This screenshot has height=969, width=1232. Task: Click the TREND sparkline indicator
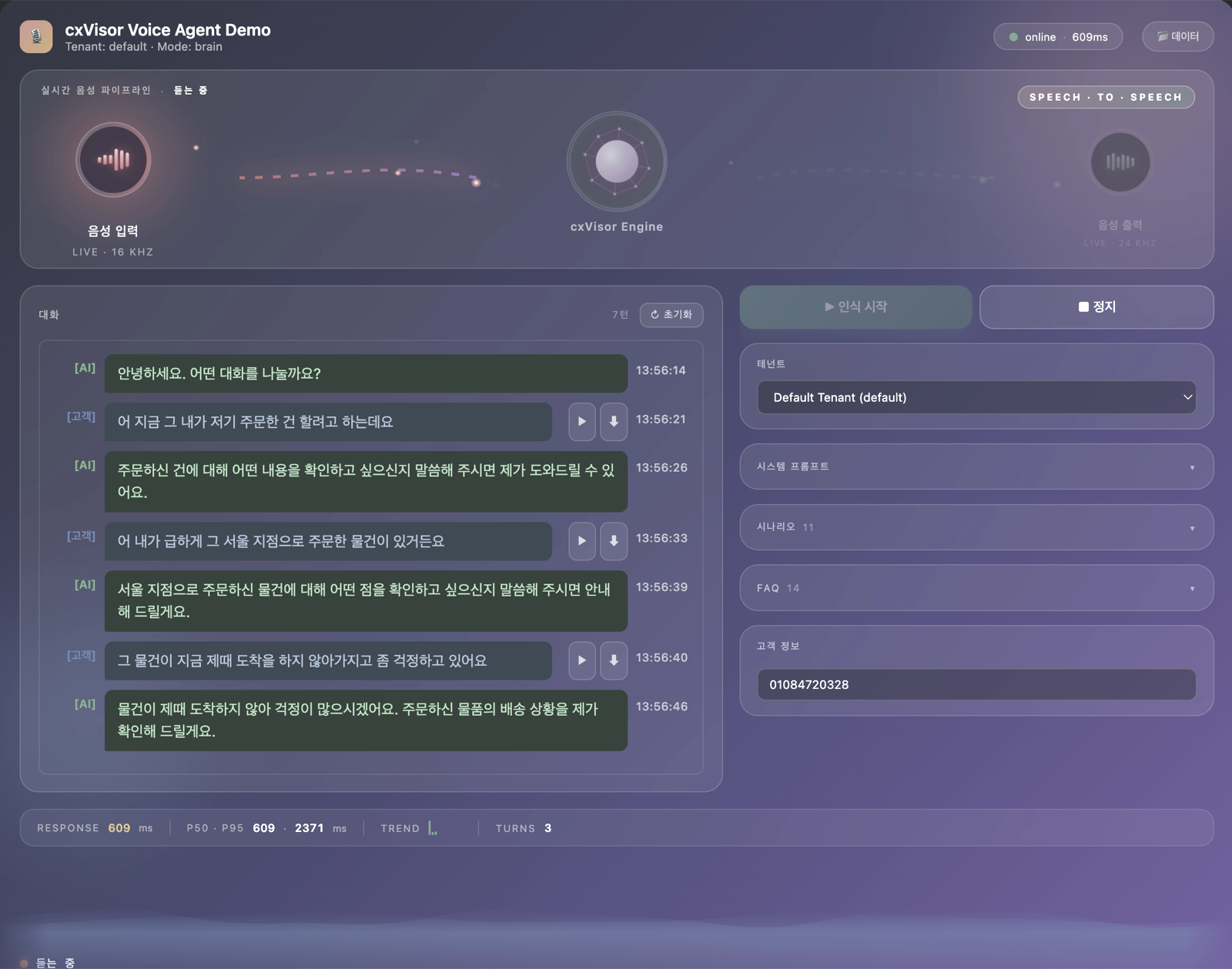(x=433, y=828)
